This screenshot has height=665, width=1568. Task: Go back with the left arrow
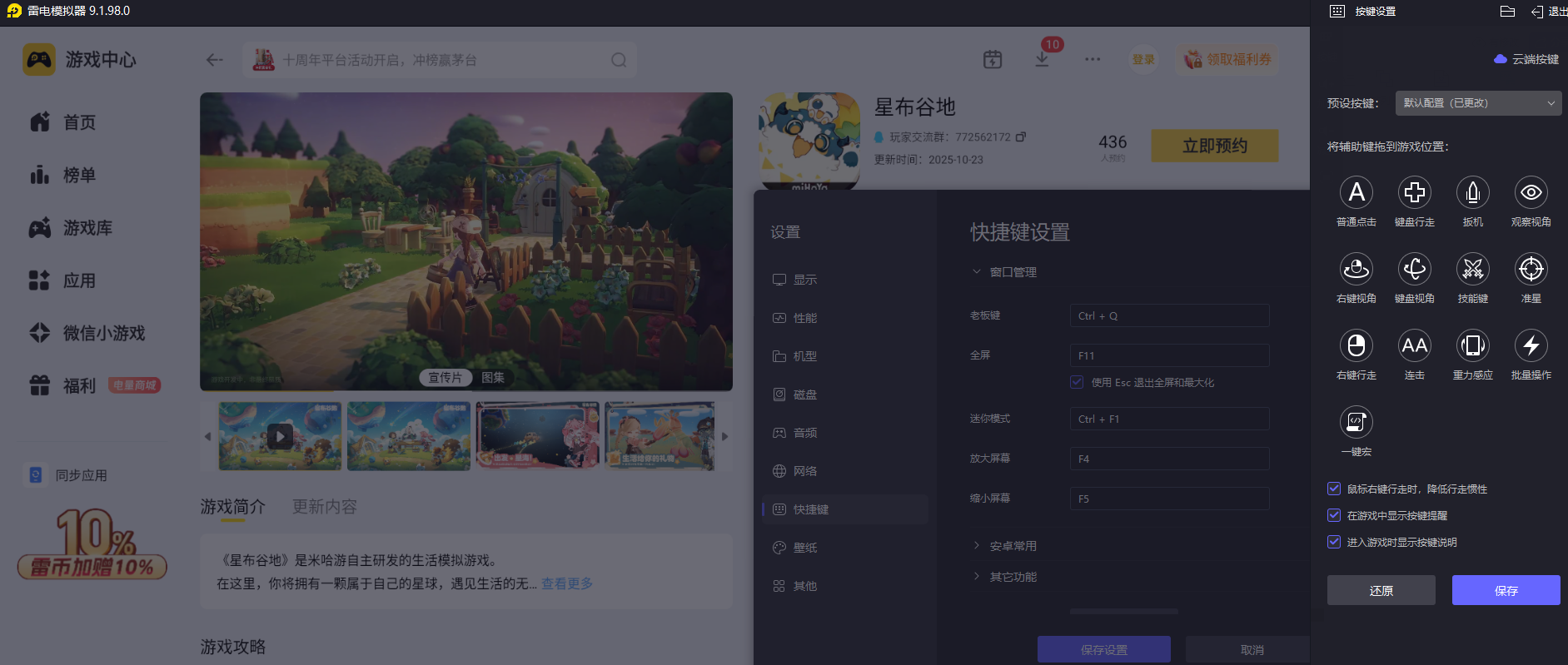coord(214,60)
